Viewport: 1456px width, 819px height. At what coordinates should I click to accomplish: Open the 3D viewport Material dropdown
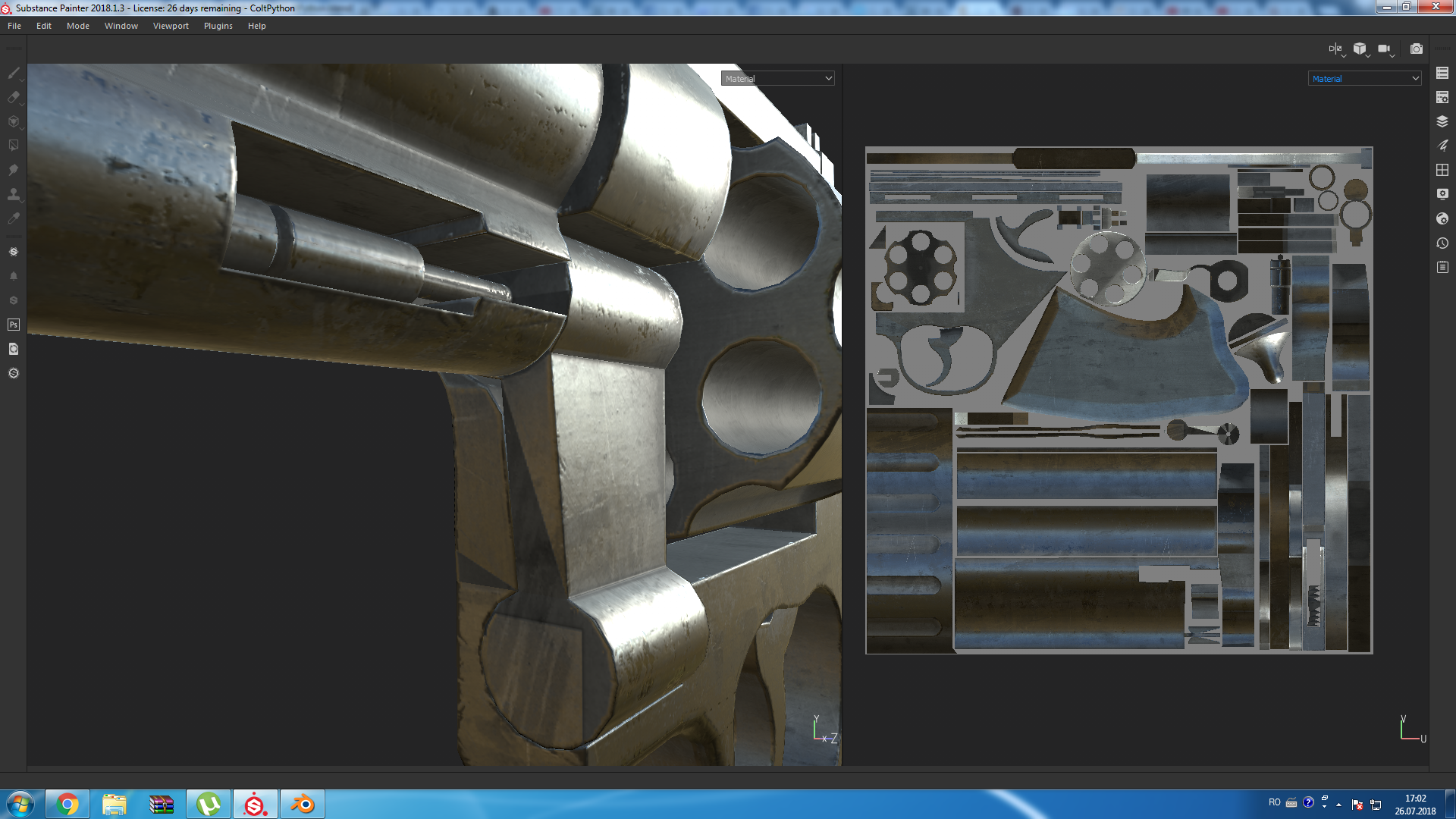pos(777,78)
